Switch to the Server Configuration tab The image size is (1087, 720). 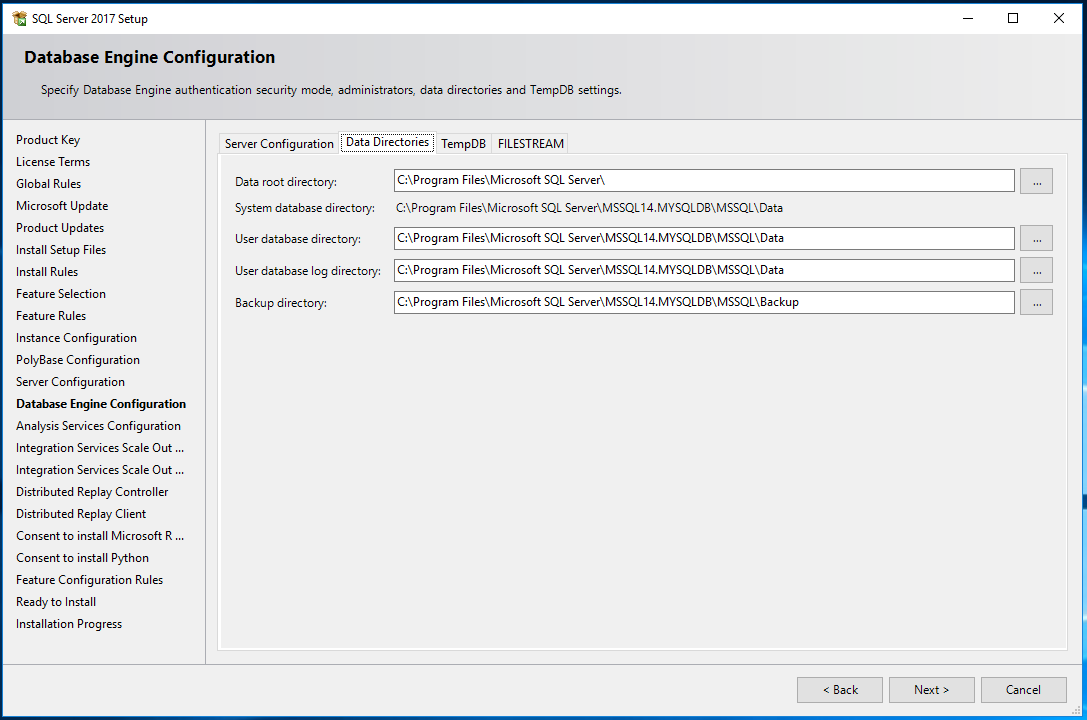[279, 144]
